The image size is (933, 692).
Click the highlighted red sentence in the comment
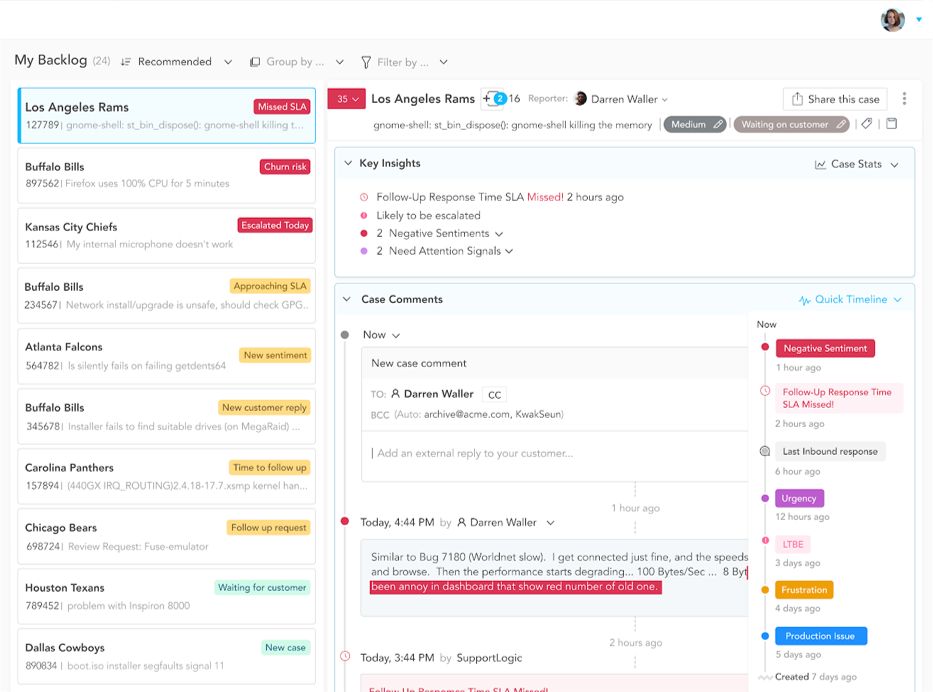(515, 587)
